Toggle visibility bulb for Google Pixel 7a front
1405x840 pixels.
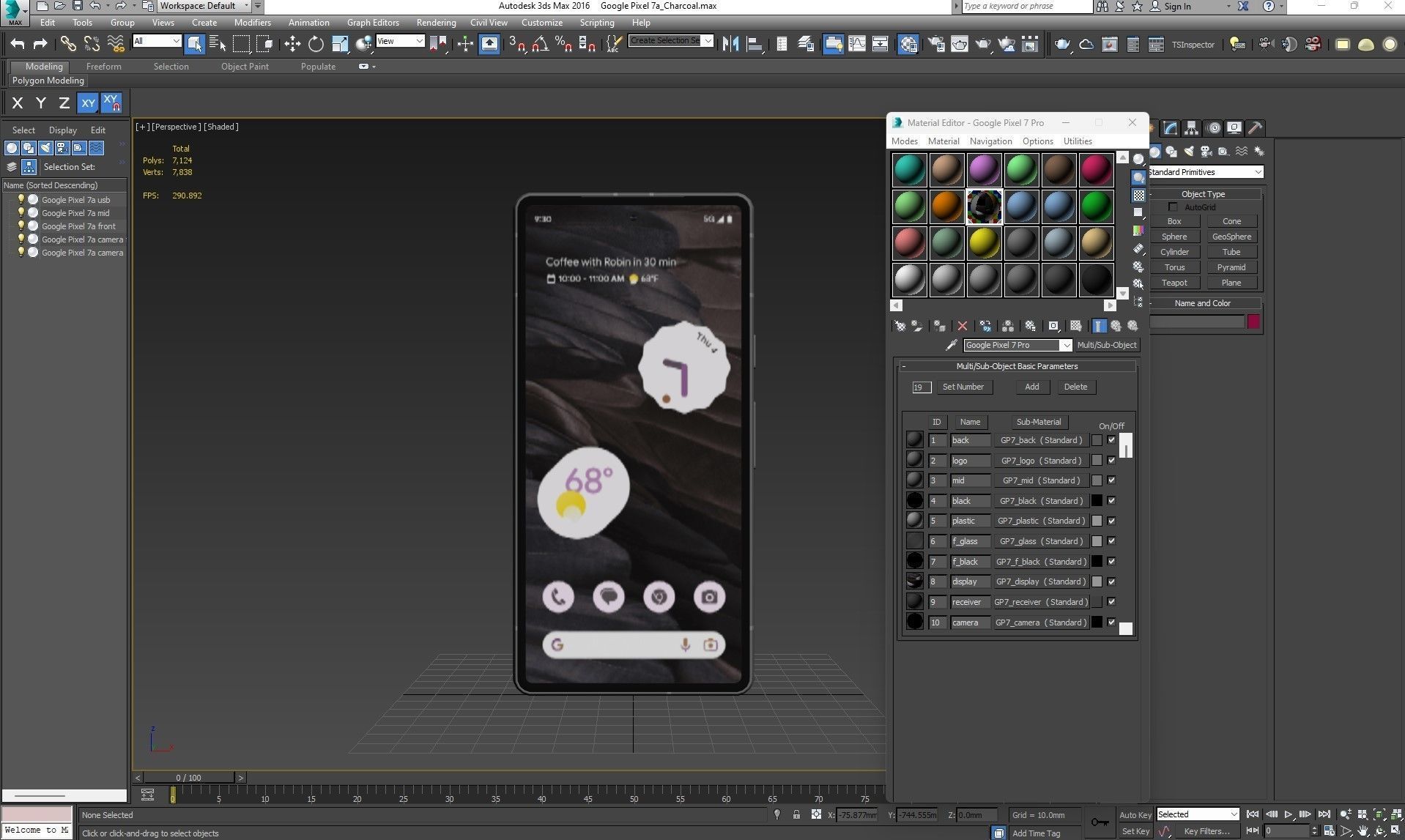pyautogui.click(x=21, y=226)
